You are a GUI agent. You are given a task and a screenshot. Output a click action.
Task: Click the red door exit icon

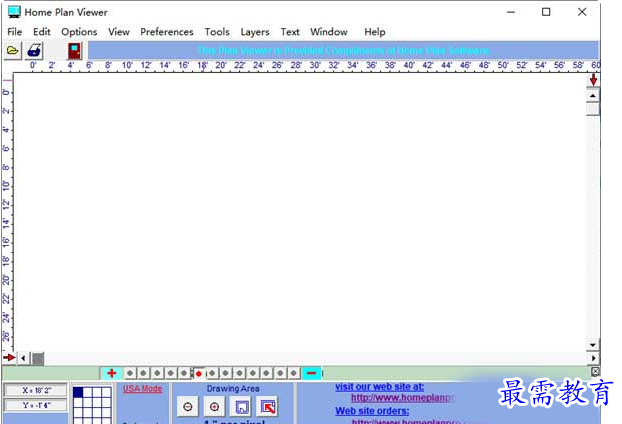[x=74, y=51]
